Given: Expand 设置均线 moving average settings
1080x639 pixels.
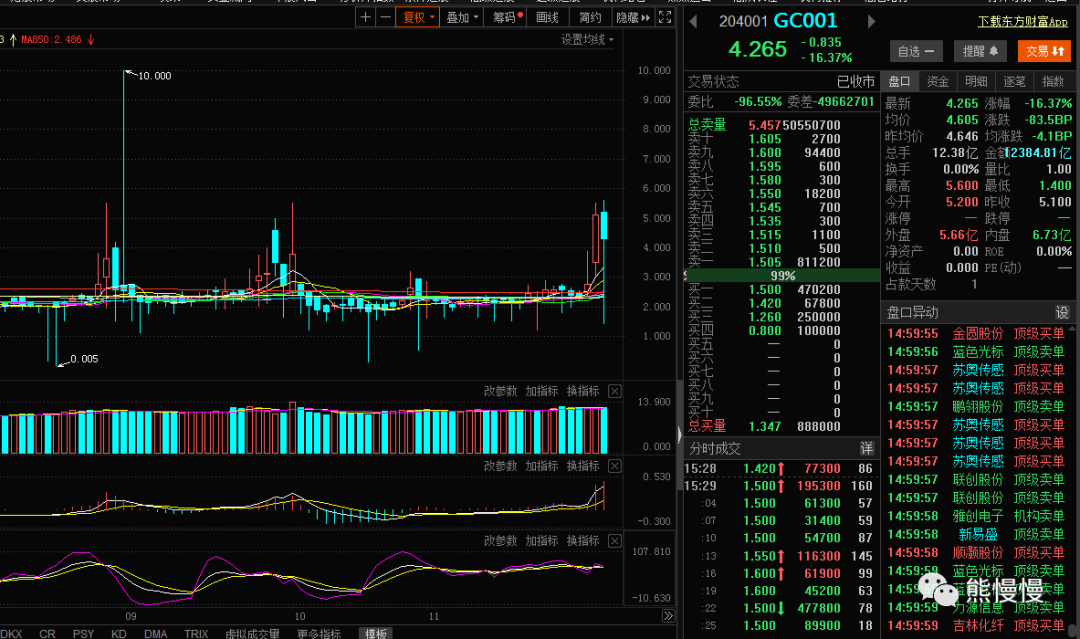Looking at the screenshot, I should pos(587,40).
